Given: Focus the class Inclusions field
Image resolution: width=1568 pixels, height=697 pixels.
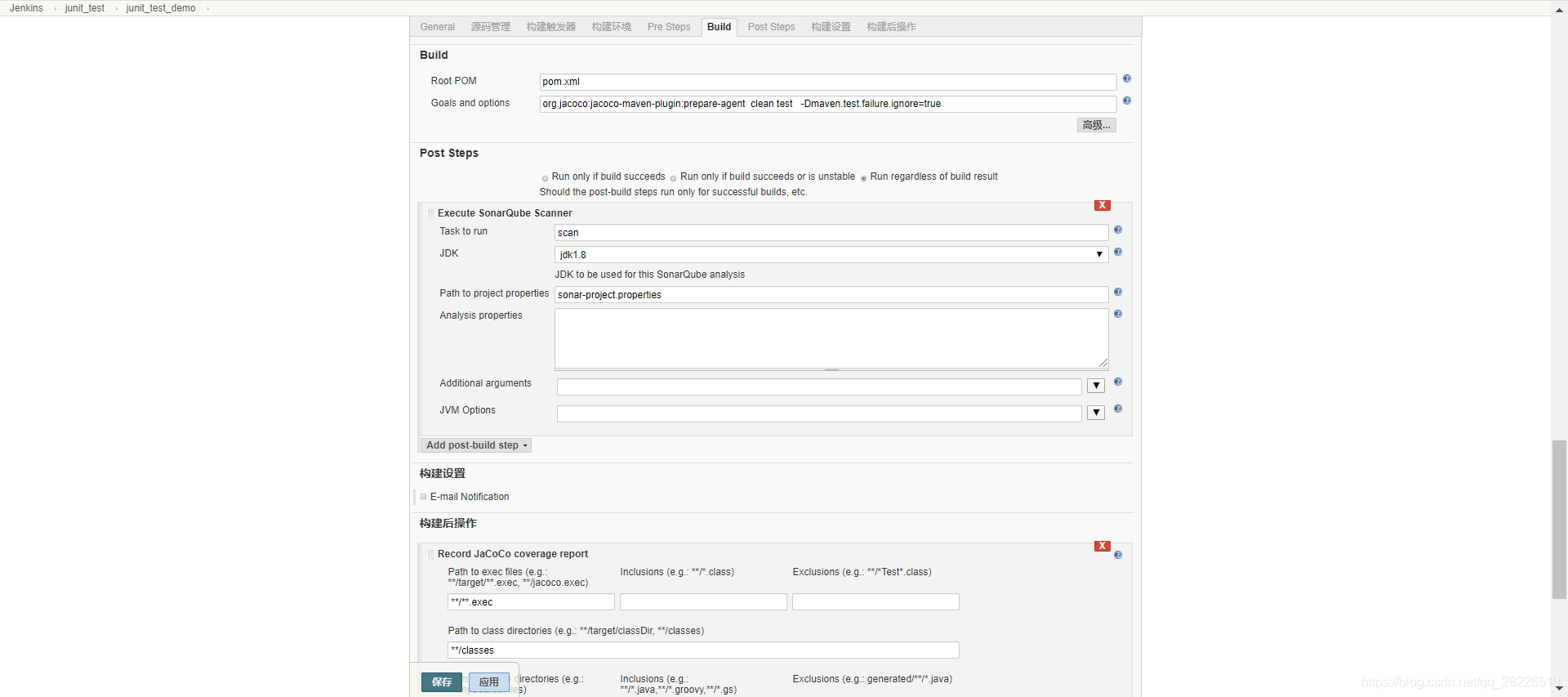Looking at the screenshot, I should point(703,602).
